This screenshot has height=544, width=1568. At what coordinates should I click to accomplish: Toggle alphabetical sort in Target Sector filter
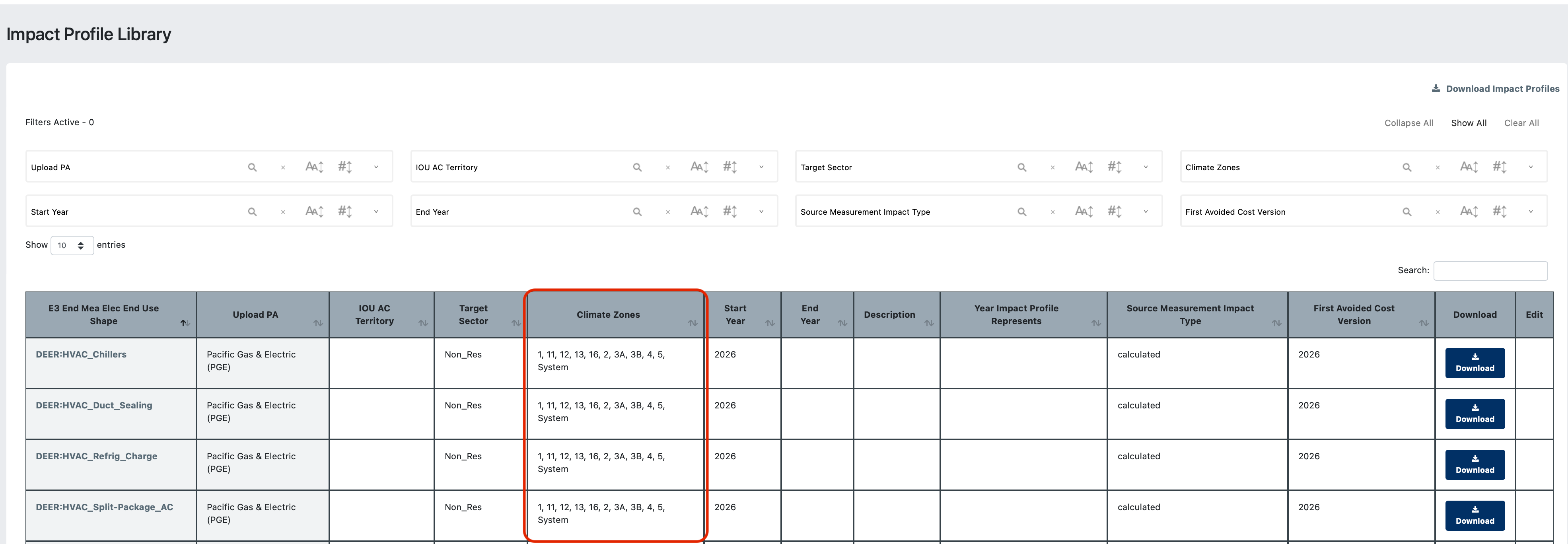tap(1084, 167)
